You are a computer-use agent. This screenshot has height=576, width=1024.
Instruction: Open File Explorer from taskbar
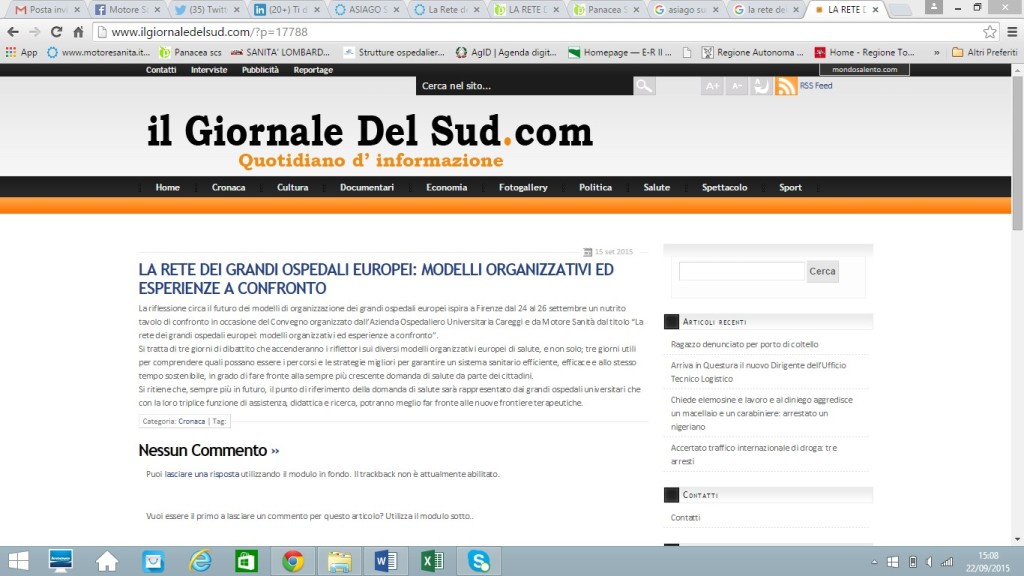click(339, 561)
